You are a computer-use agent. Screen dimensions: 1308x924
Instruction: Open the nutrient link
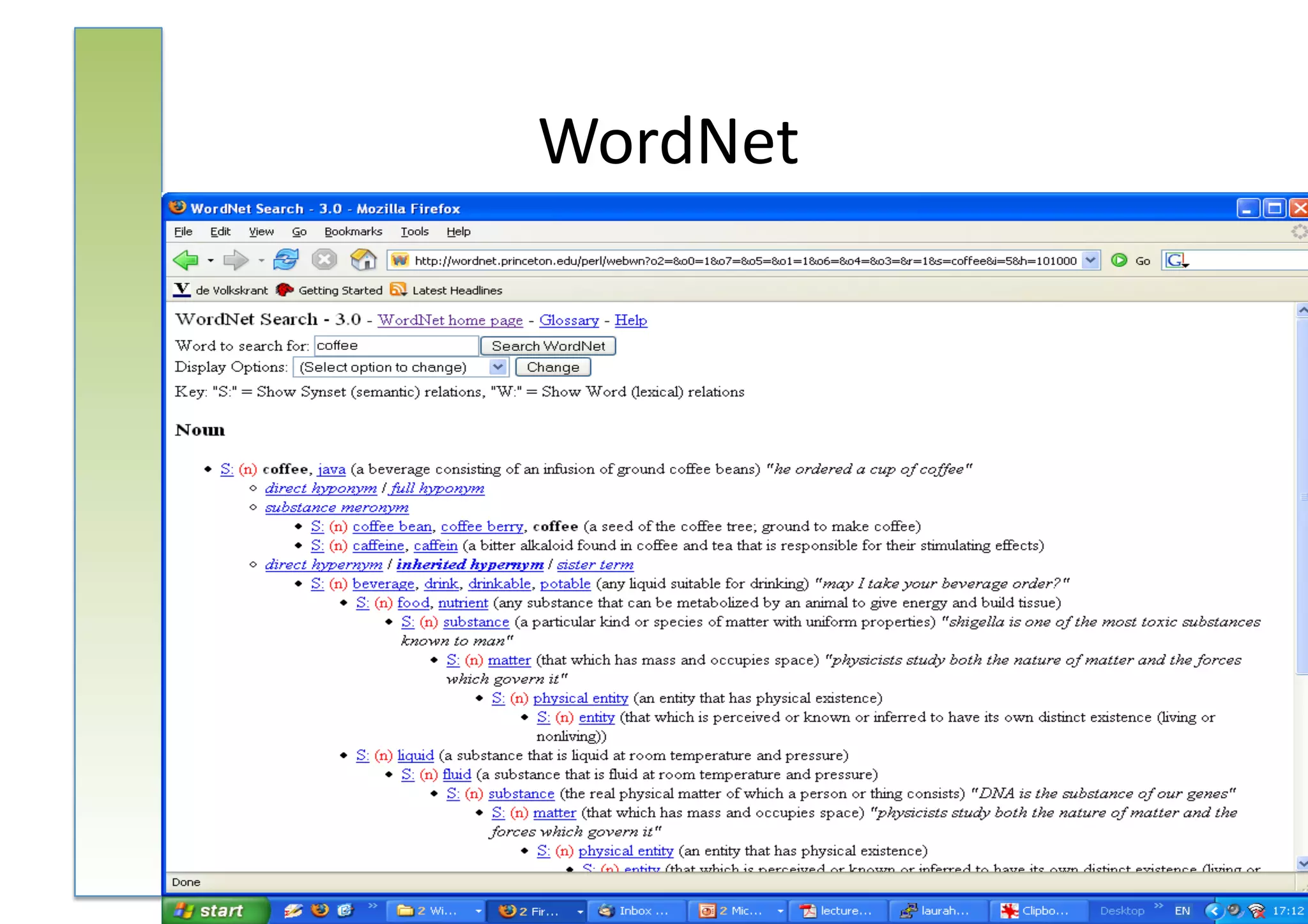point(463,603)
